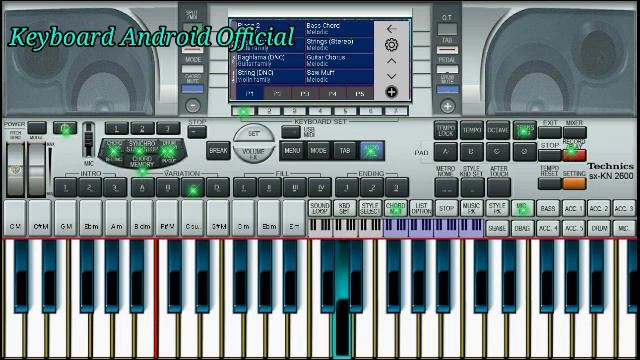The image size is (640, 360).
Task: Toggle the USB MIDI button
Action: [x=291, y=132]
